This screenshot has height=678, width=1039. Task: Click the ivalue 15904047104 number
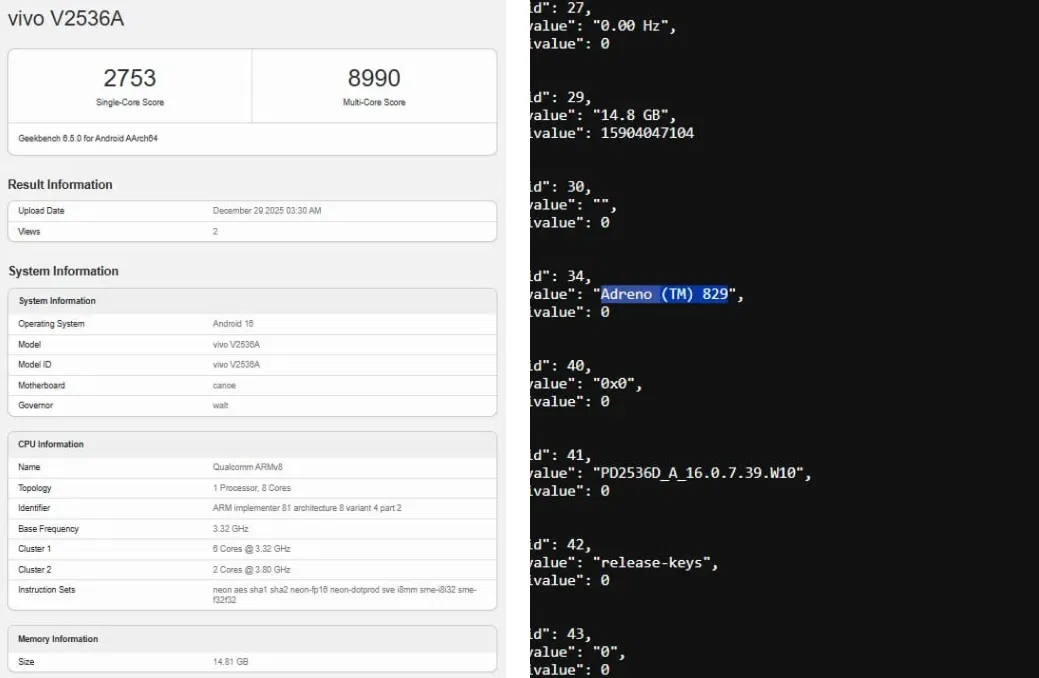[647, 133]
